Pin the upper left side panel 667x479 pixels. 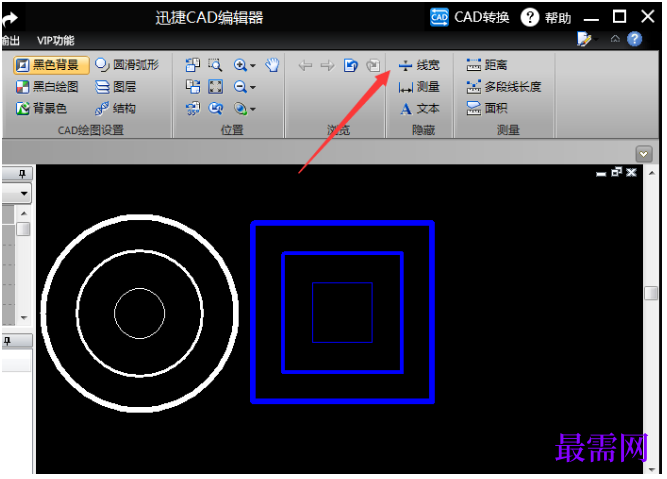coord(22,174)
